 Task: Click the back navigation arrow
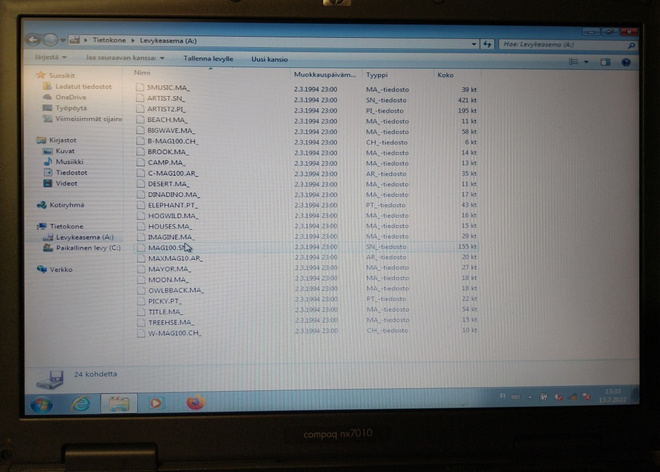click(33, 40)
